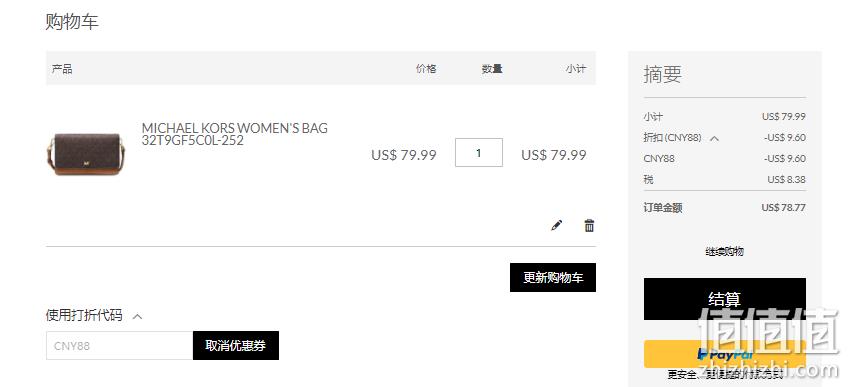Click the black 结算 checkout button
The width and height of the screenshot is (848, 387).
click(725, 299)
